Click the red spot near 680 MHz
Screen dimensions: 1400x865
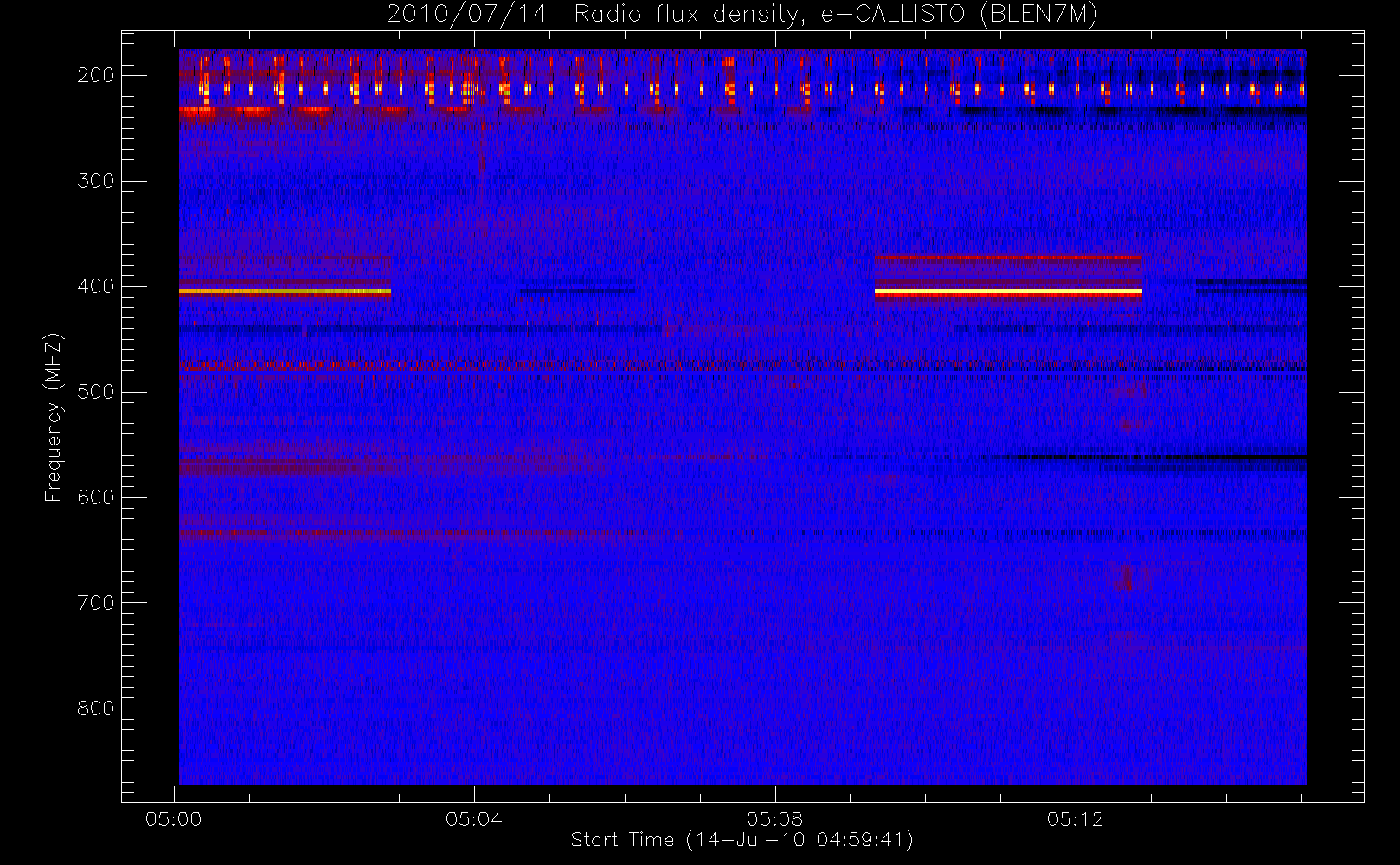pyautogui.click(x=1126, y=577)
